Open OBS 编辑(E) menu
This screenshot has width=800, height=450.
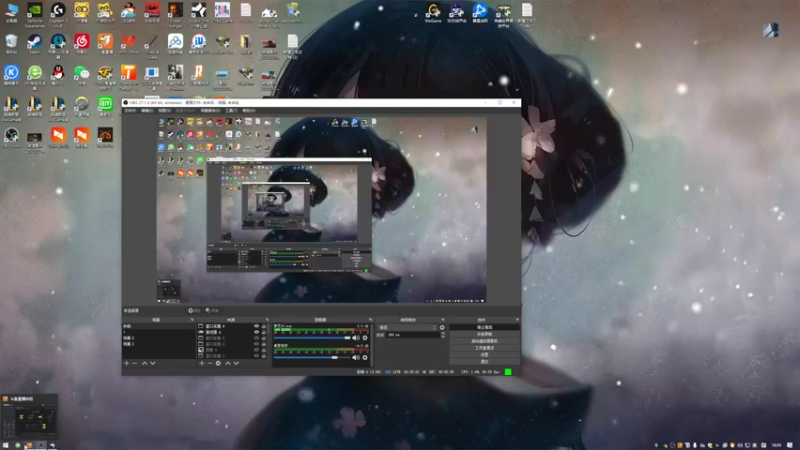[x=147, y=111]
